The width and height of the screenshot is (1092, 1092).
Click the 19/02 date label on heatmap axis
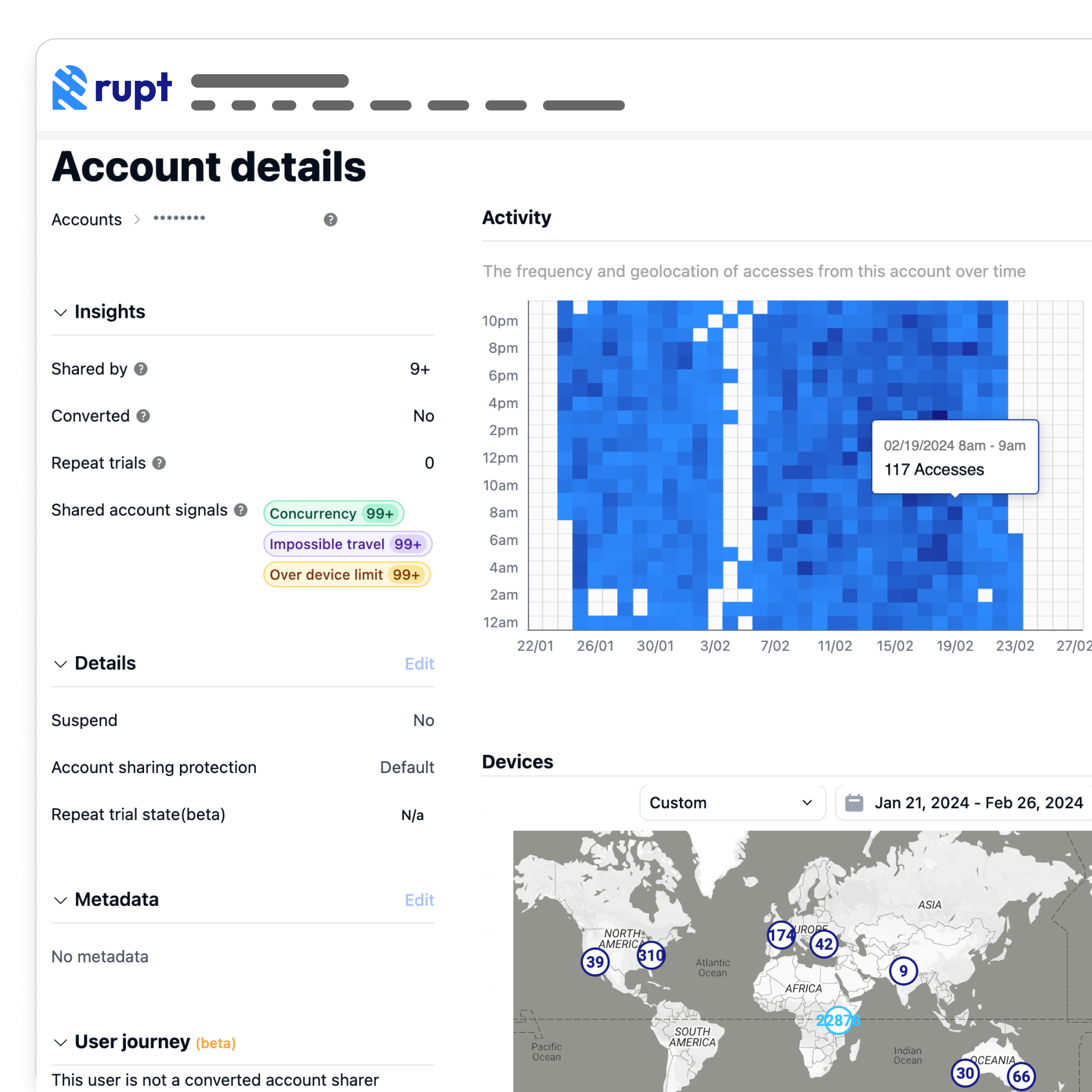tap(954, 646)
